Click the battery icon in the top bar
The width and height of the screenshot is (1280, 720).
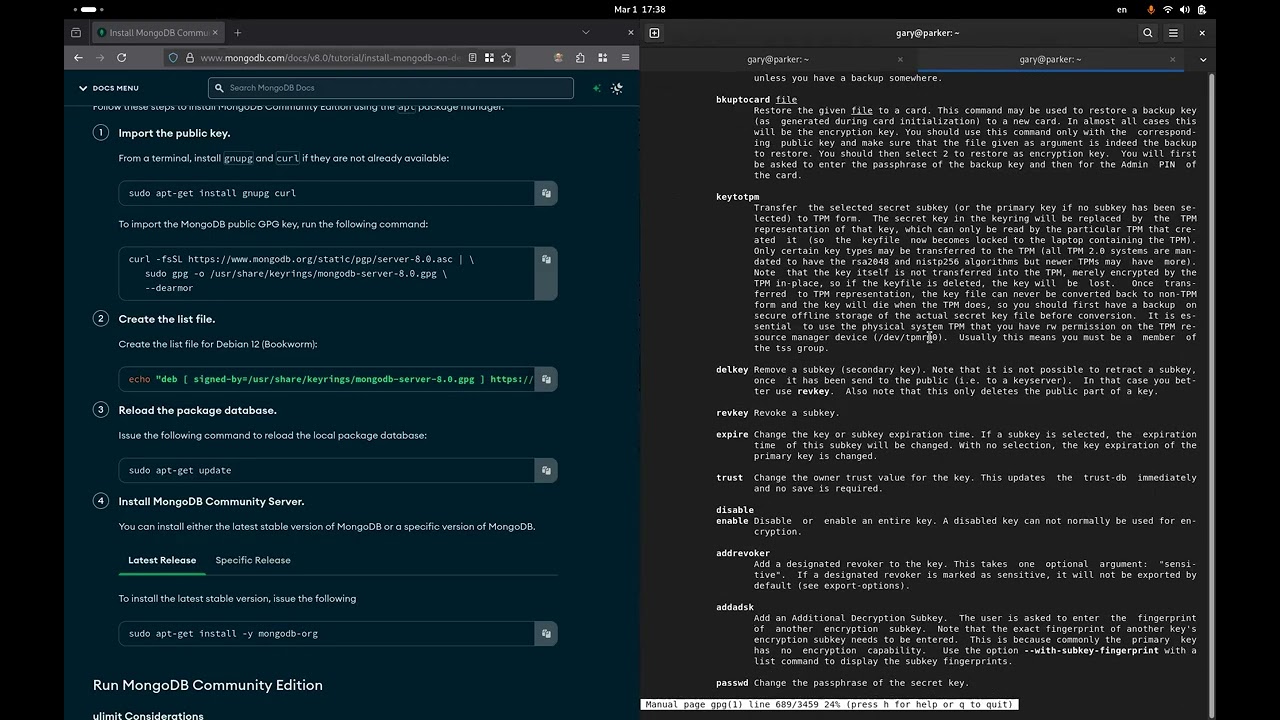[x=1202, y=9]
